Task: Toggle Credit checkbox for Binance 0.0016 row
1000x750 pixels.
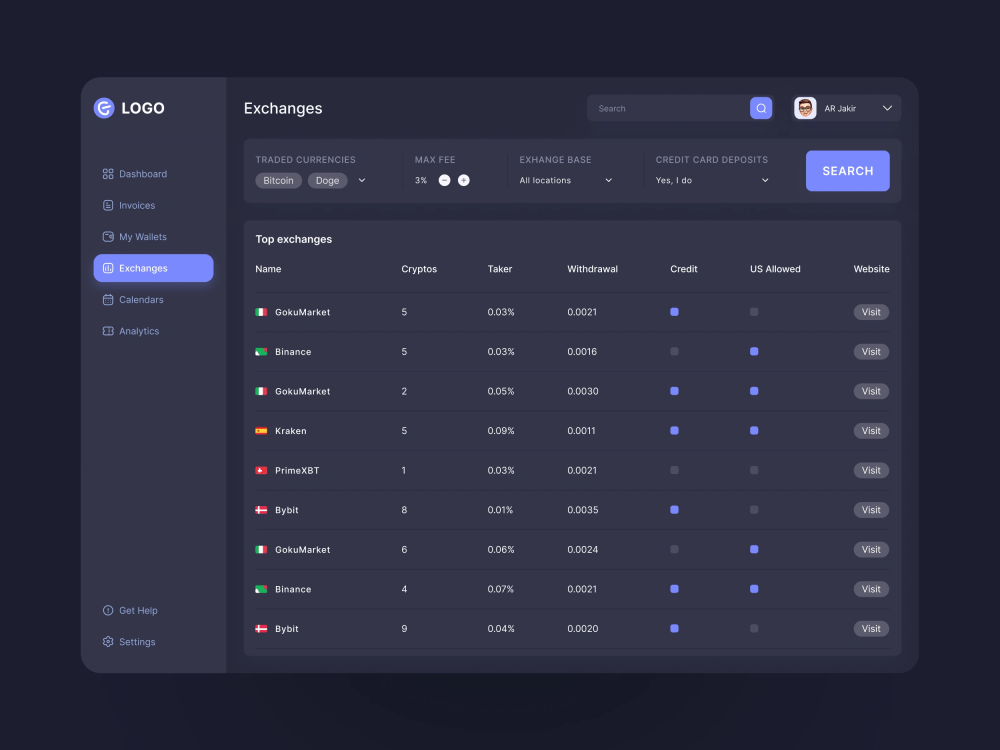Action: [674, 352]
